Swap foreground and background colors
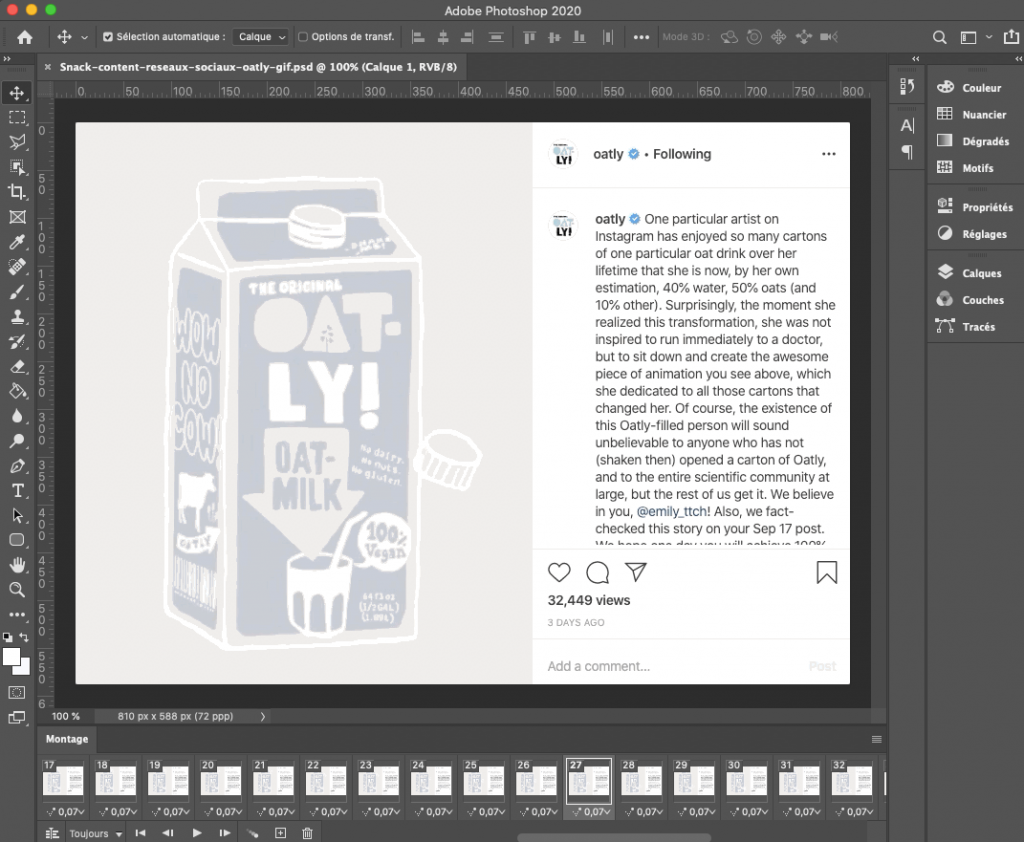This screenshot has width=1024, height=842. [24, 637]
